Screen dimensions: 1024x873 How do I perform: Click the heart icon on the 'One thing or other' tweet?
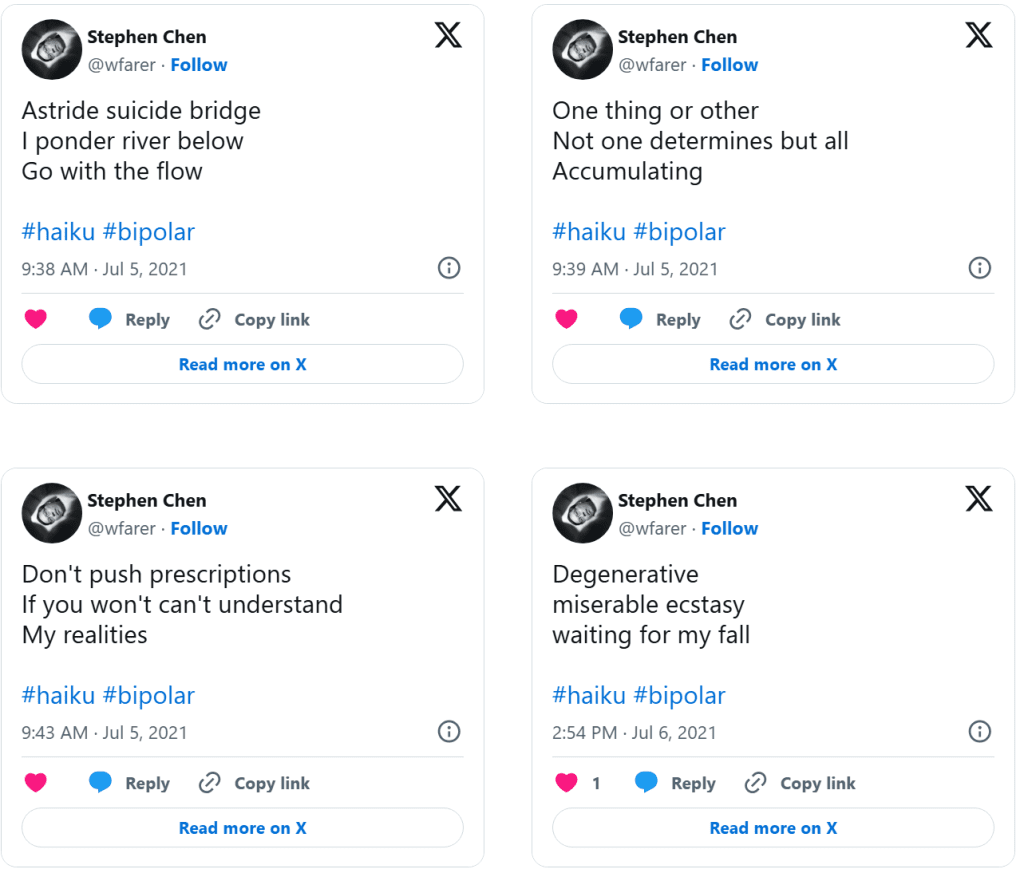point(566,320)
